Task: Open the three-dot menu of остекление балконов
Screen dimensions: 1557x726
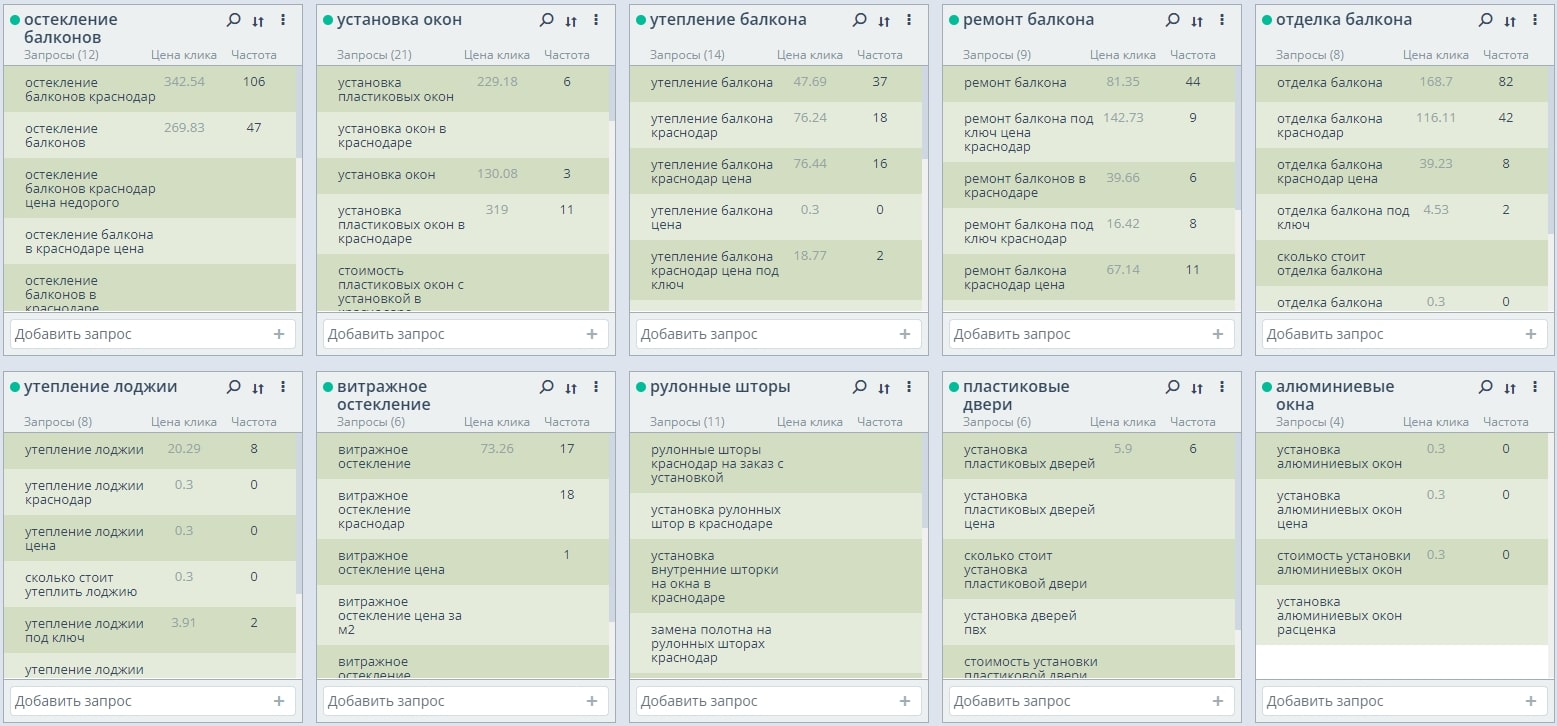Action: click(x=283, y=20)
